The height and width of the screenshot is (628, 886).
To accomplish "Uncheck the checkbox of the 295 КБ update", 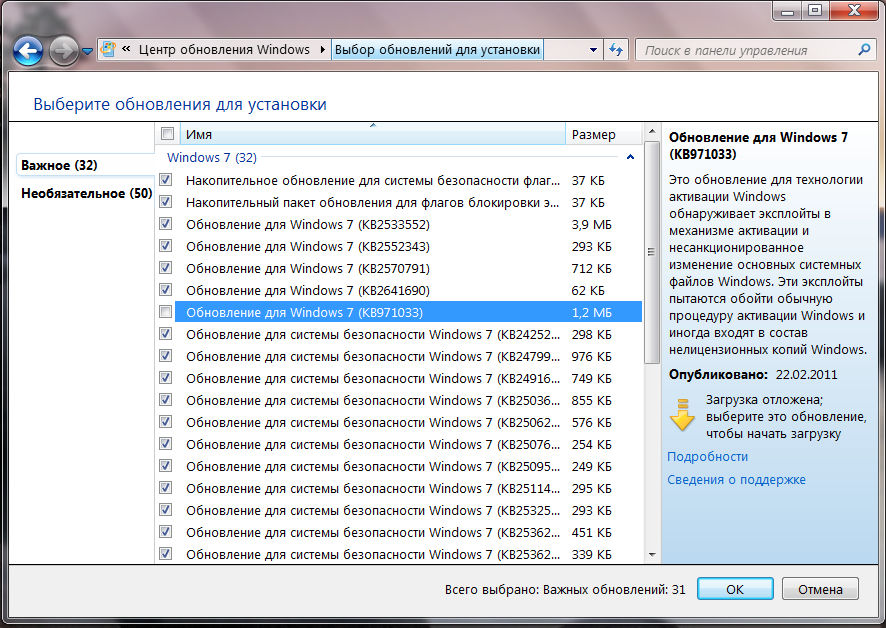I will 166,488.
